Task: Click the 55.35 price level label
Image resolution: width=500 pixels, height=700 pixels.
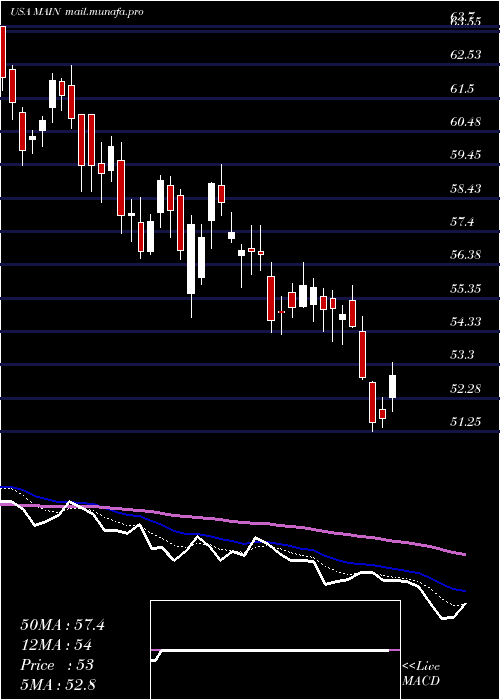Action: (465, 288)
